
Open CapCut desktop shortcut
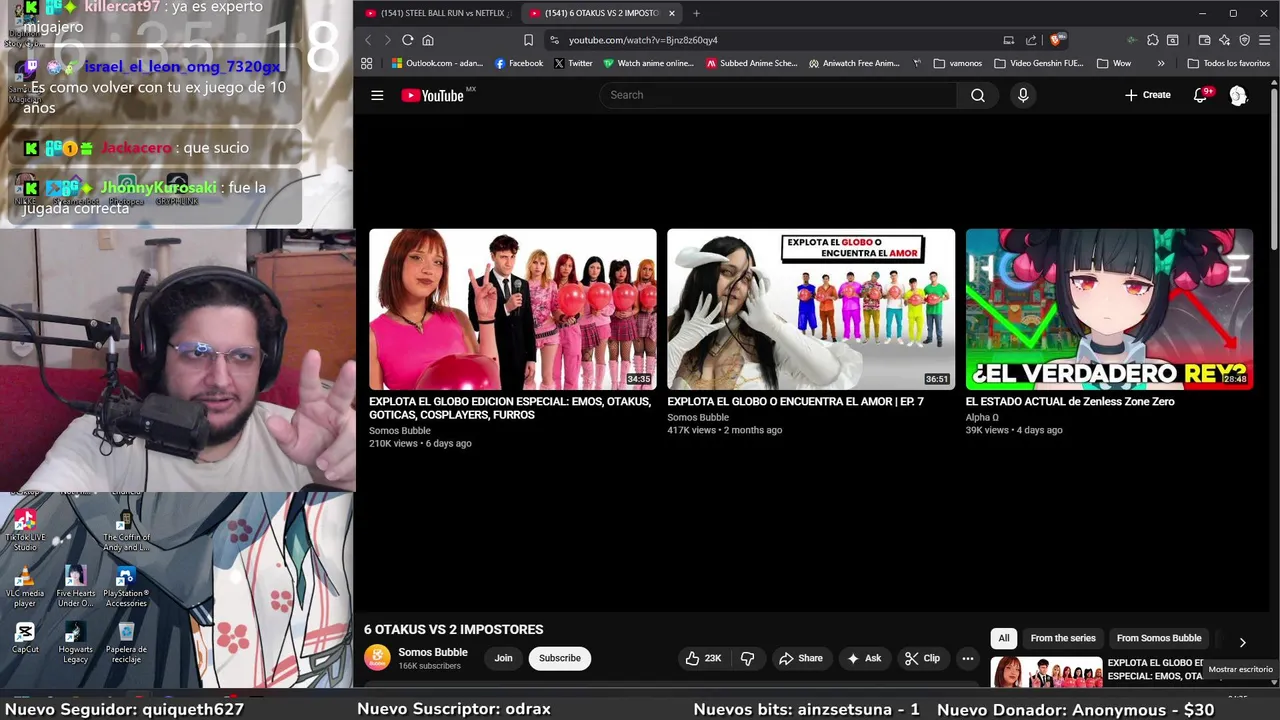[x=25, y=638]
